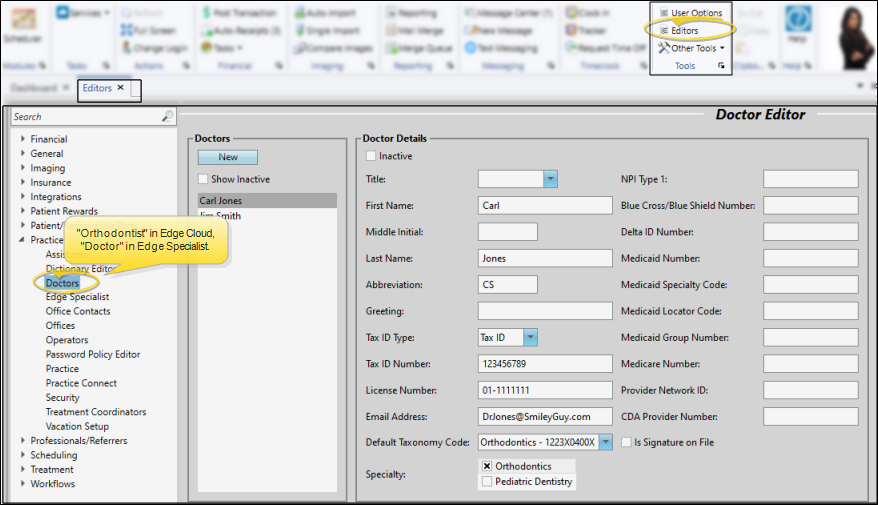Open the Tax ID Type dropdown
Viewport: 878px width, 505px height.
pyautogui.click(x=530, y=337)
